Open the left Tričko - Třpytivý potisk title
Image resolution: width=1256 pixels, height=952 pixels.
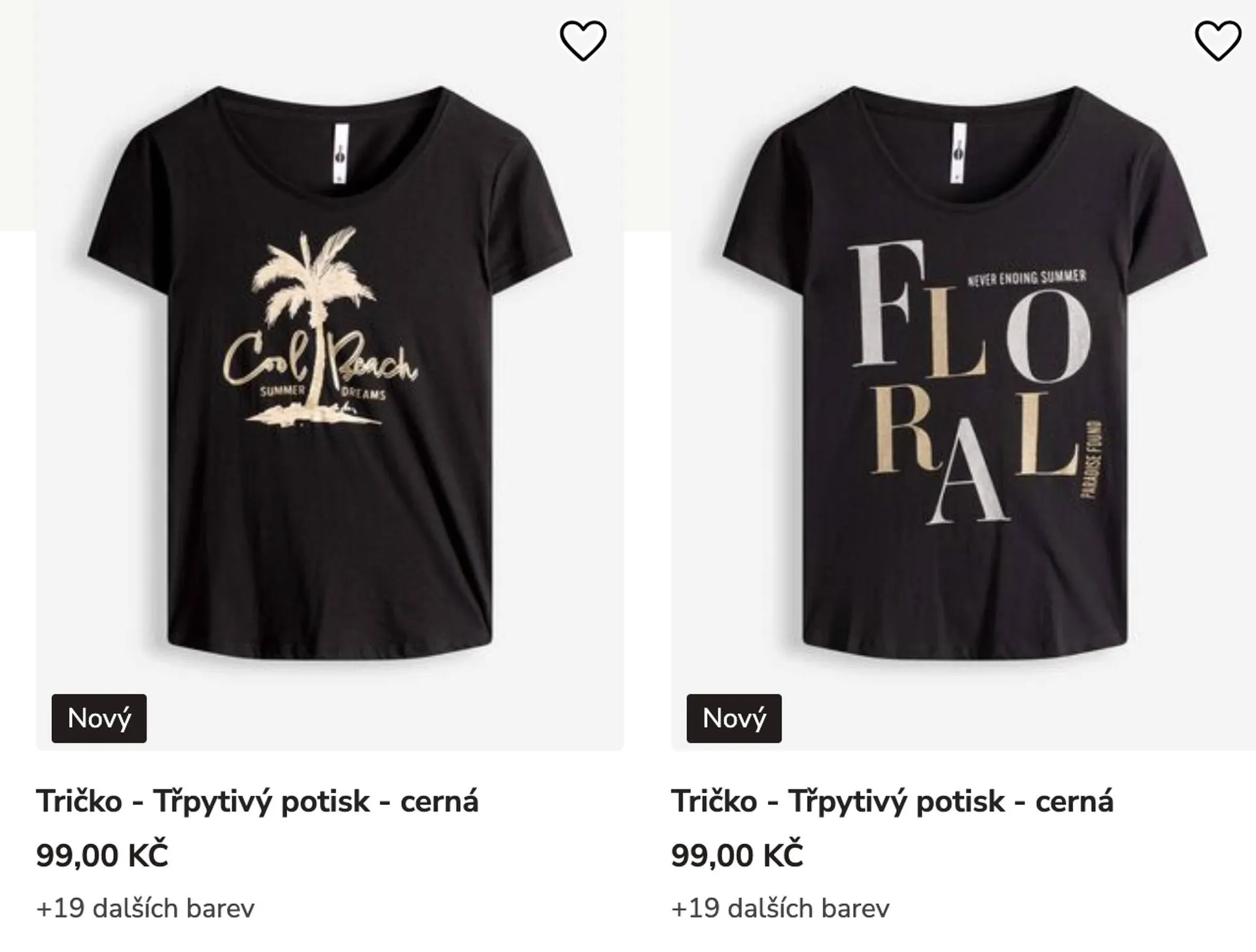coord(257,801)
